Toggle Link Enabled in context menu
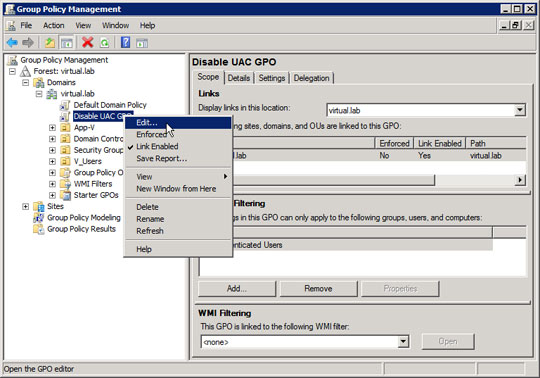Viewport: 540px width, 378px height. pyautogui.click(x=178, y=146)
